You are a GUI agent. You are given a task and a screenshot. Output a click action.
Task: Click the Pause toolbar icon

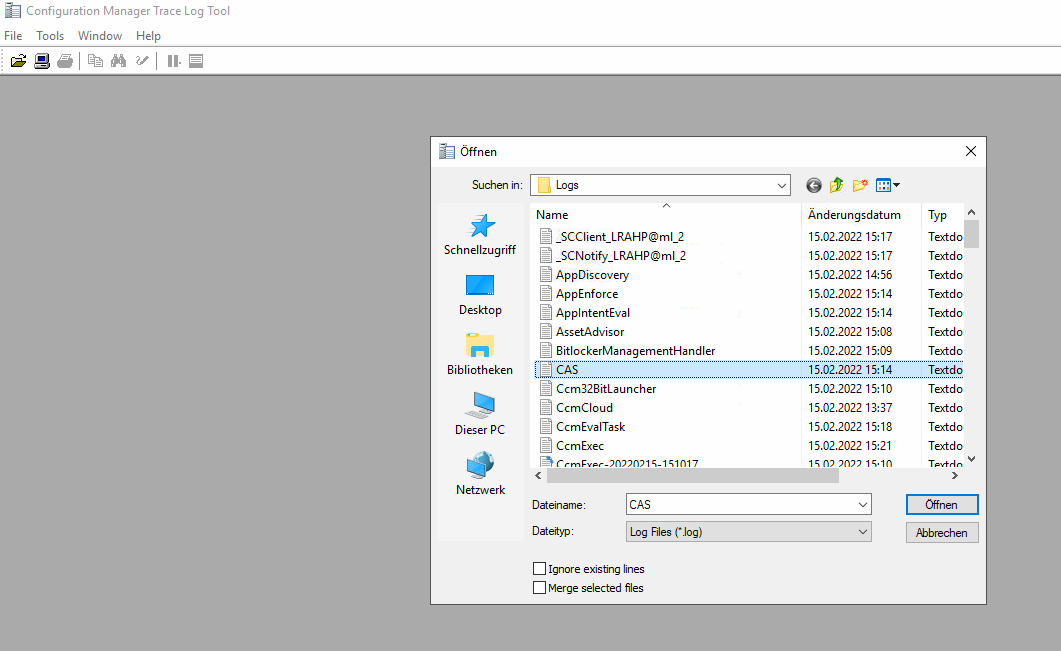174,61
